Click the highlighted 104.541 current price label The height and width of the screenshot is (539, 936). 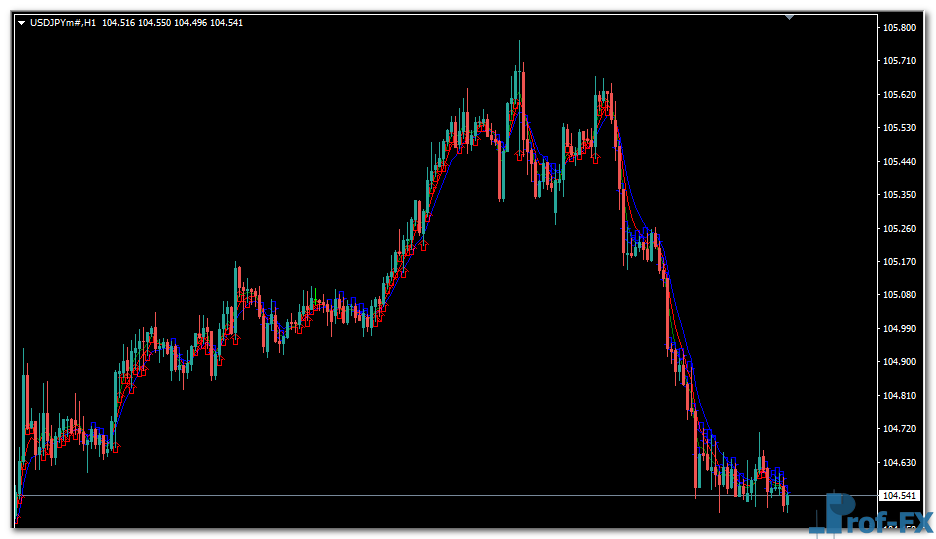[898, 496]
